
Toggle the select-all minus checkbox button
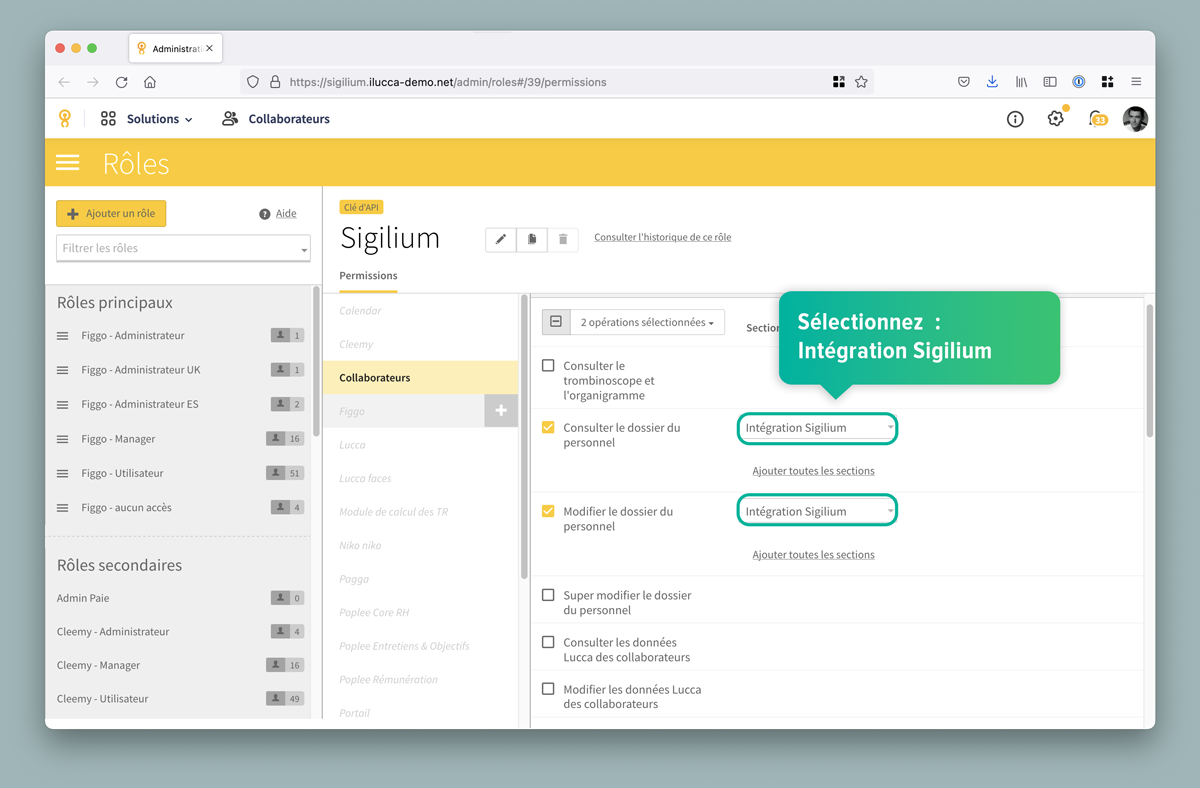pyautogui.click(x=556, y=322)
